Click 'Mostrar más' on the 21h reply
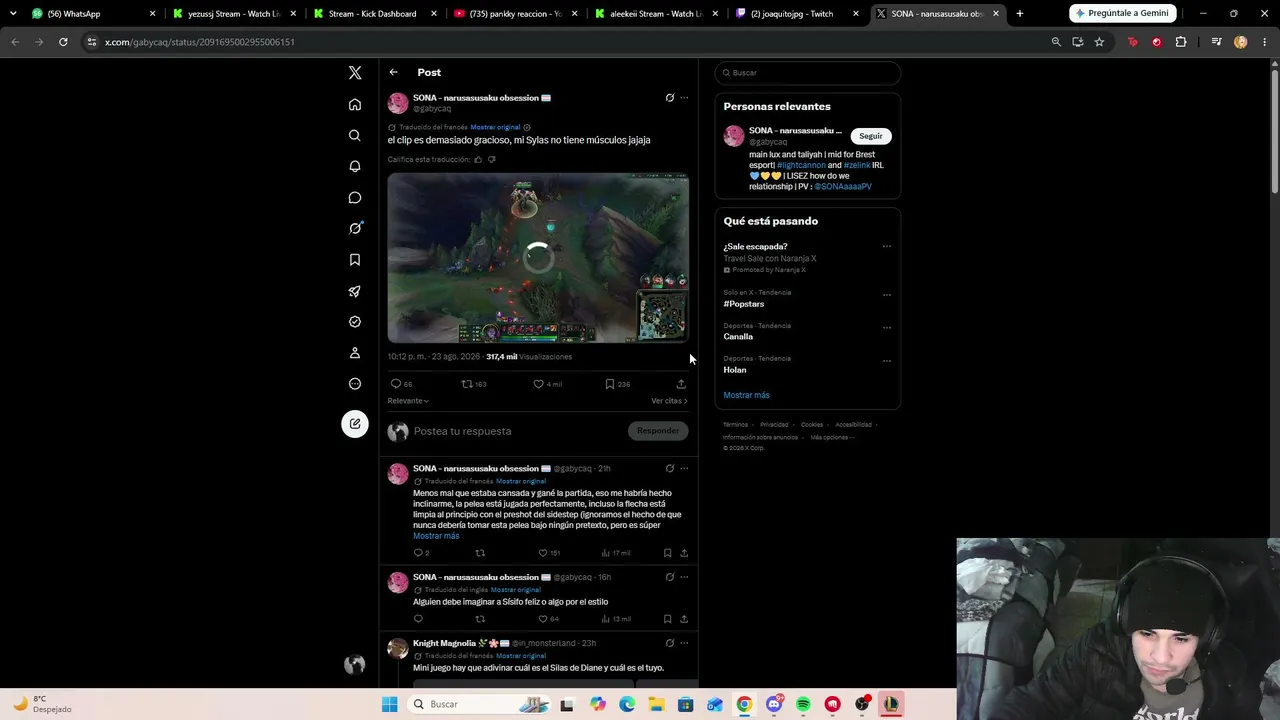Screen dimensions: 1280x720 tap(436, 536)
